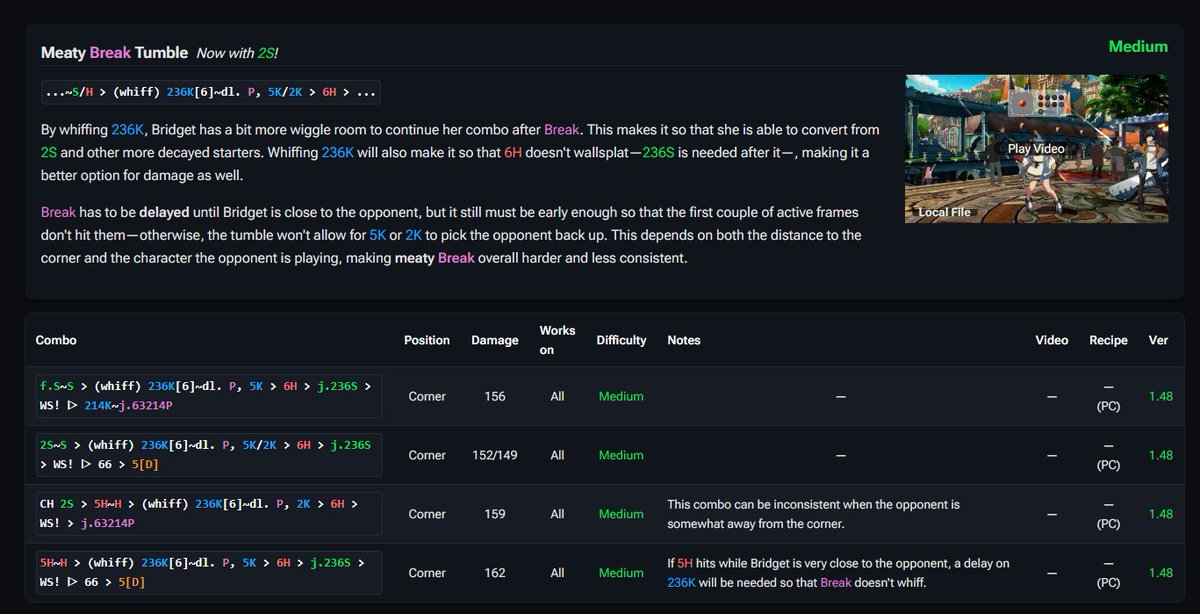Click the 2K link in the Break delay paragraph

pyautogui.click(x=413, y=235)
